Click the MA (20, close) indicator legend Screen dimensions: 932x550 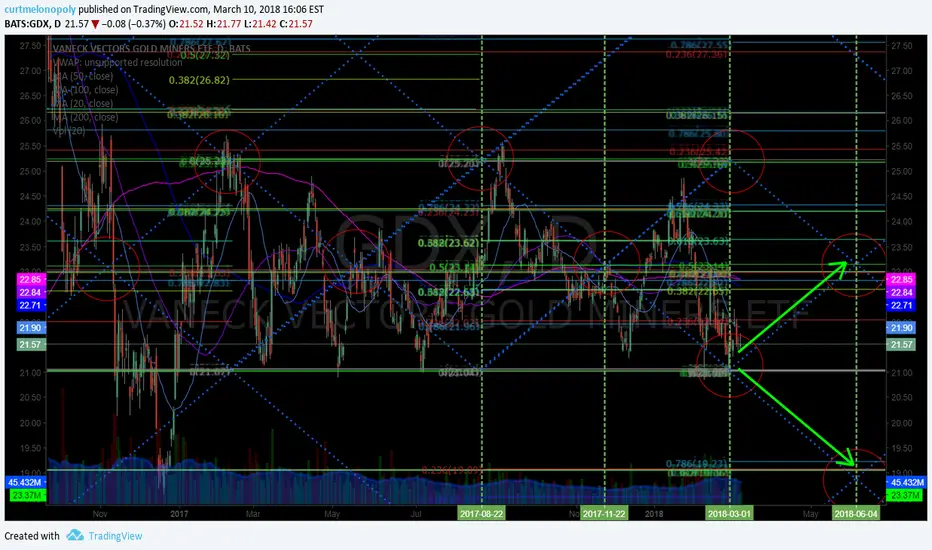83,103
